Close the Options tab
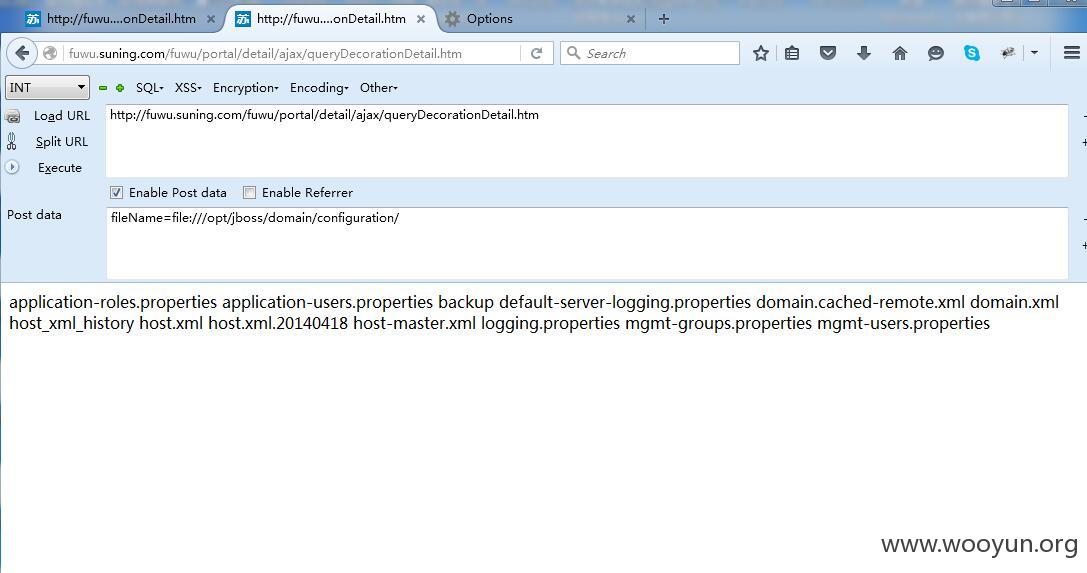Screen dimensions: 1087x573 click(x=631, y=19)
